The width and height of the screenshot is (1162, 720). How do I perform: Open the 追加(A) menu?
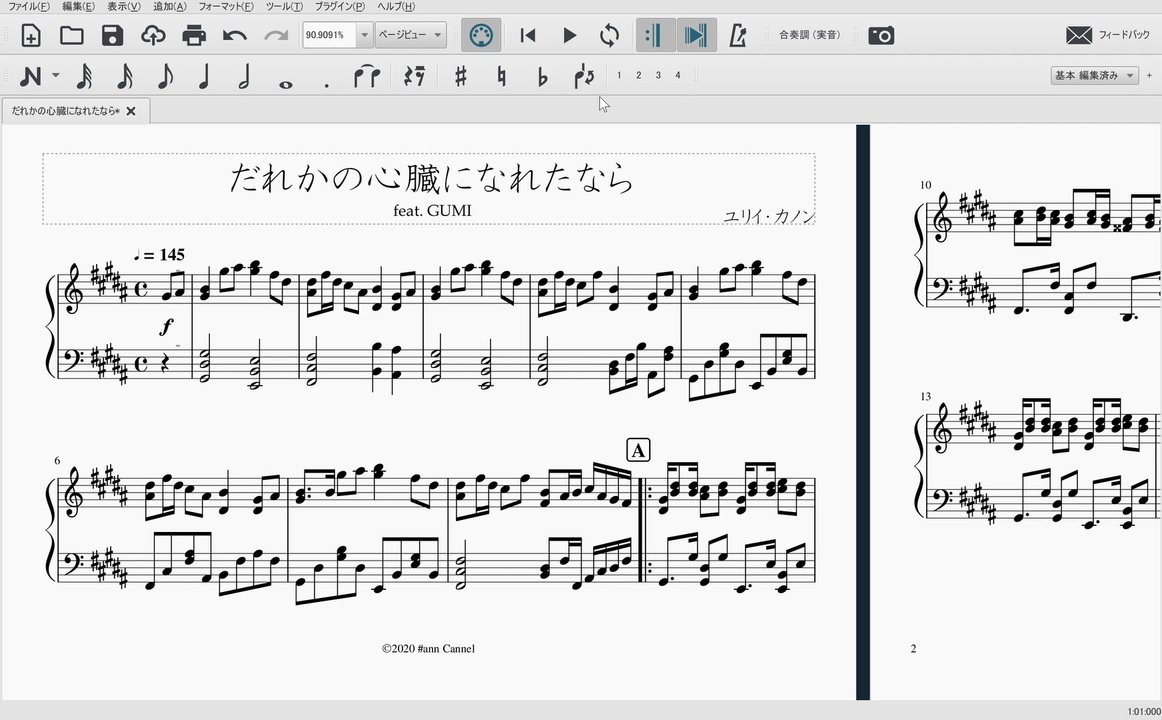click(x=170, y=6)
